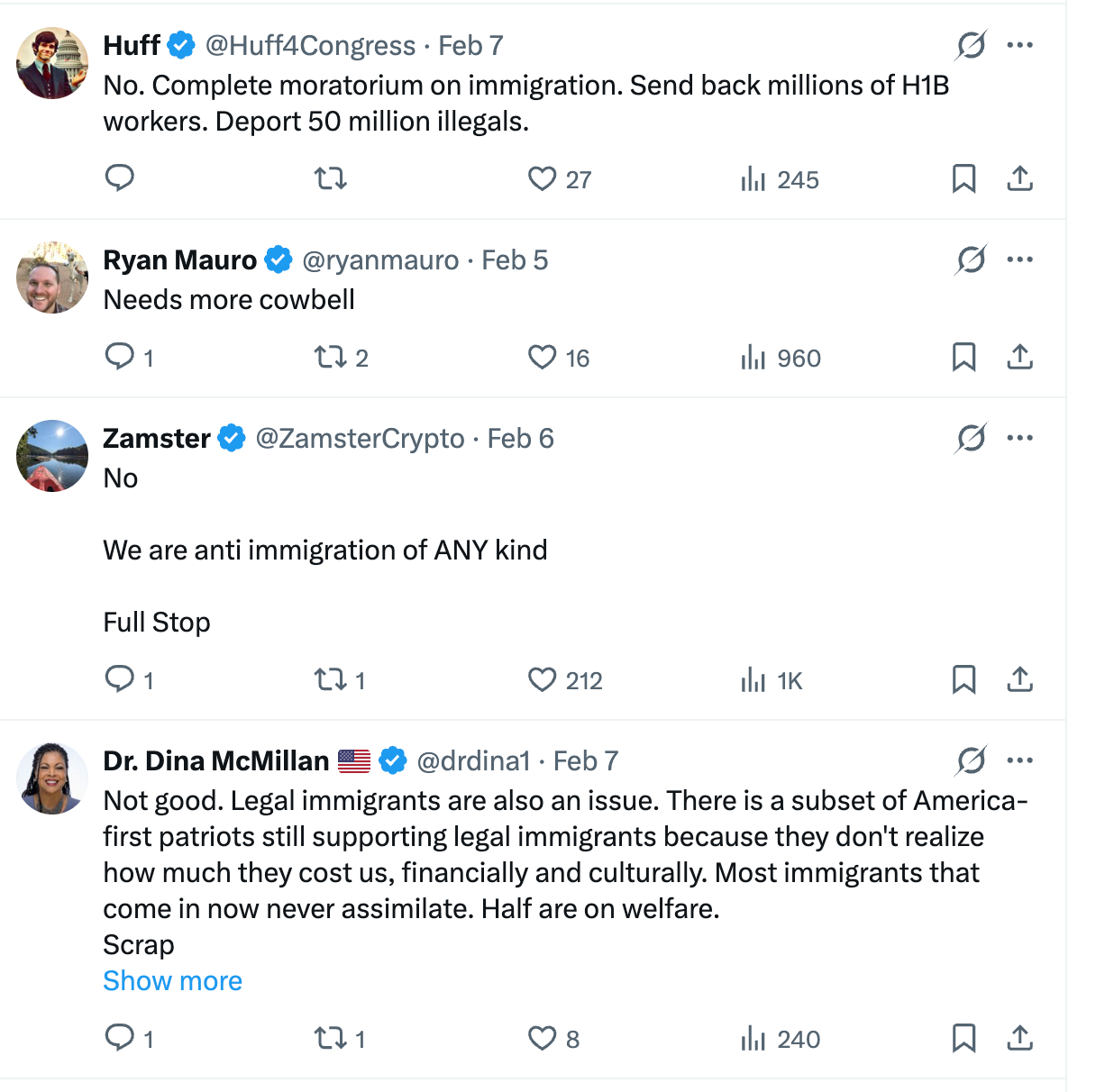The width and height of the screenshot is (1105, 1092).
Task: Expand Dr. Dina McMillan's tweet with Show more
Action: click(172, 980)
